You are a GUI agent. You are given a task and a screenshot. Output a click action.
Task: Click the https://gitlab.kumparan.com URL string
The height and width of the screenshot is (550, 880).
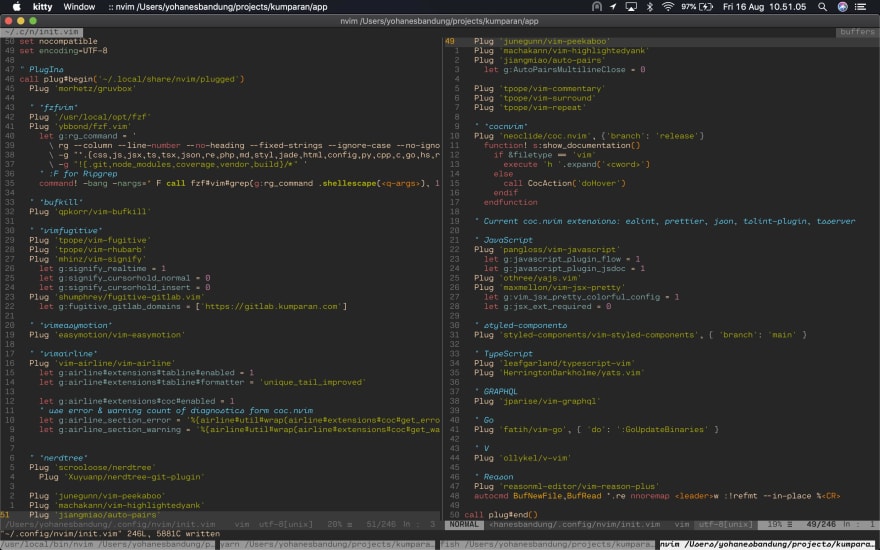point(271,306)
